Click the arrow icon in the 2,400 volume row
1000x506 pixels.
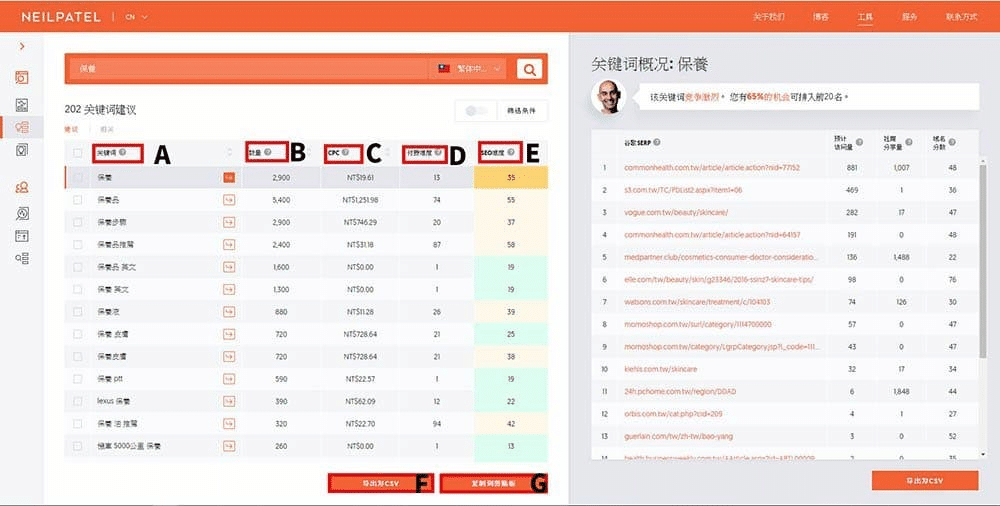click(x=229, y=244)
